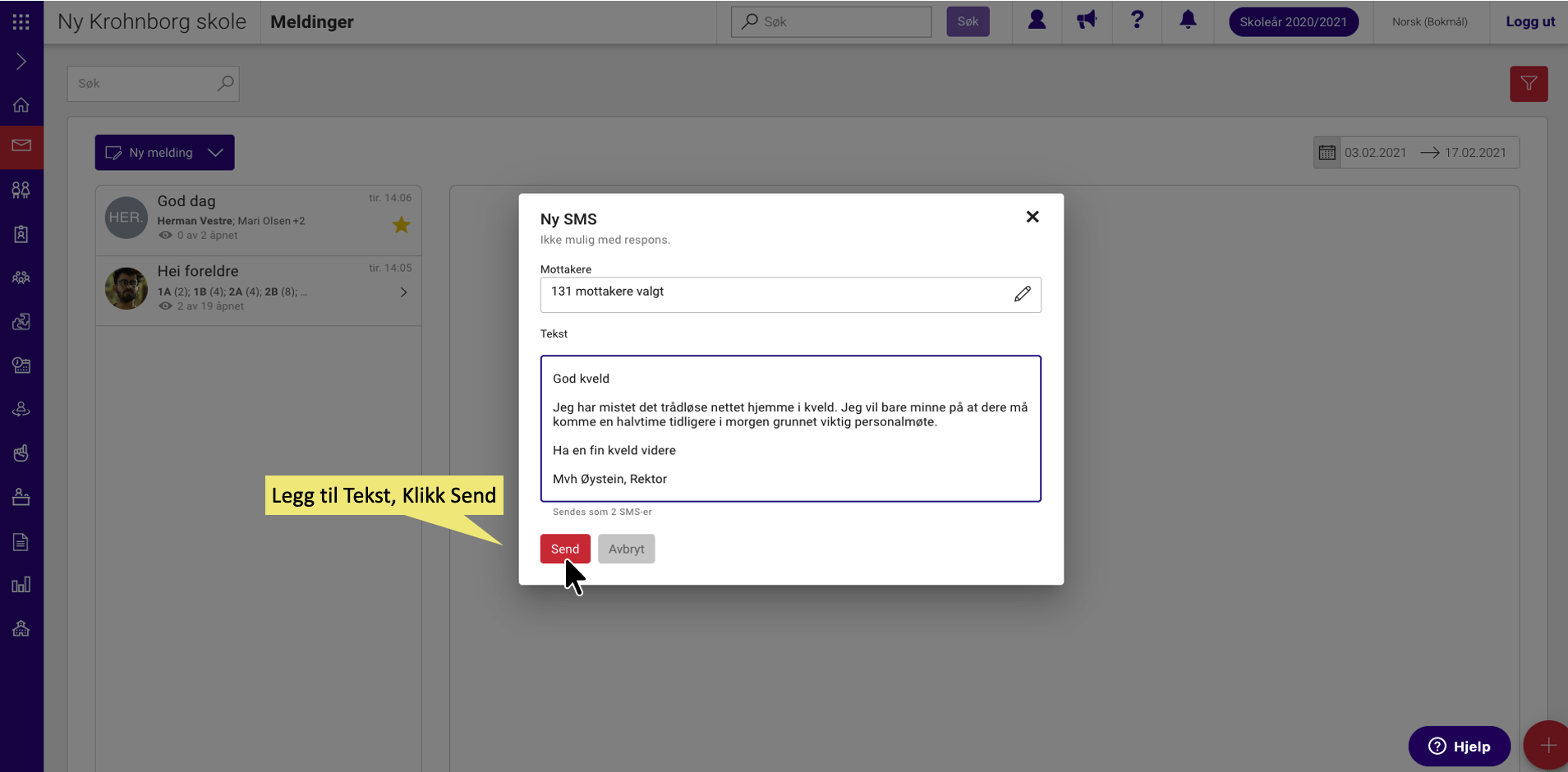Click the red Send button
Image resolution: width=1568 pixels, height=772 pixels.
click(x=565, y=549)
